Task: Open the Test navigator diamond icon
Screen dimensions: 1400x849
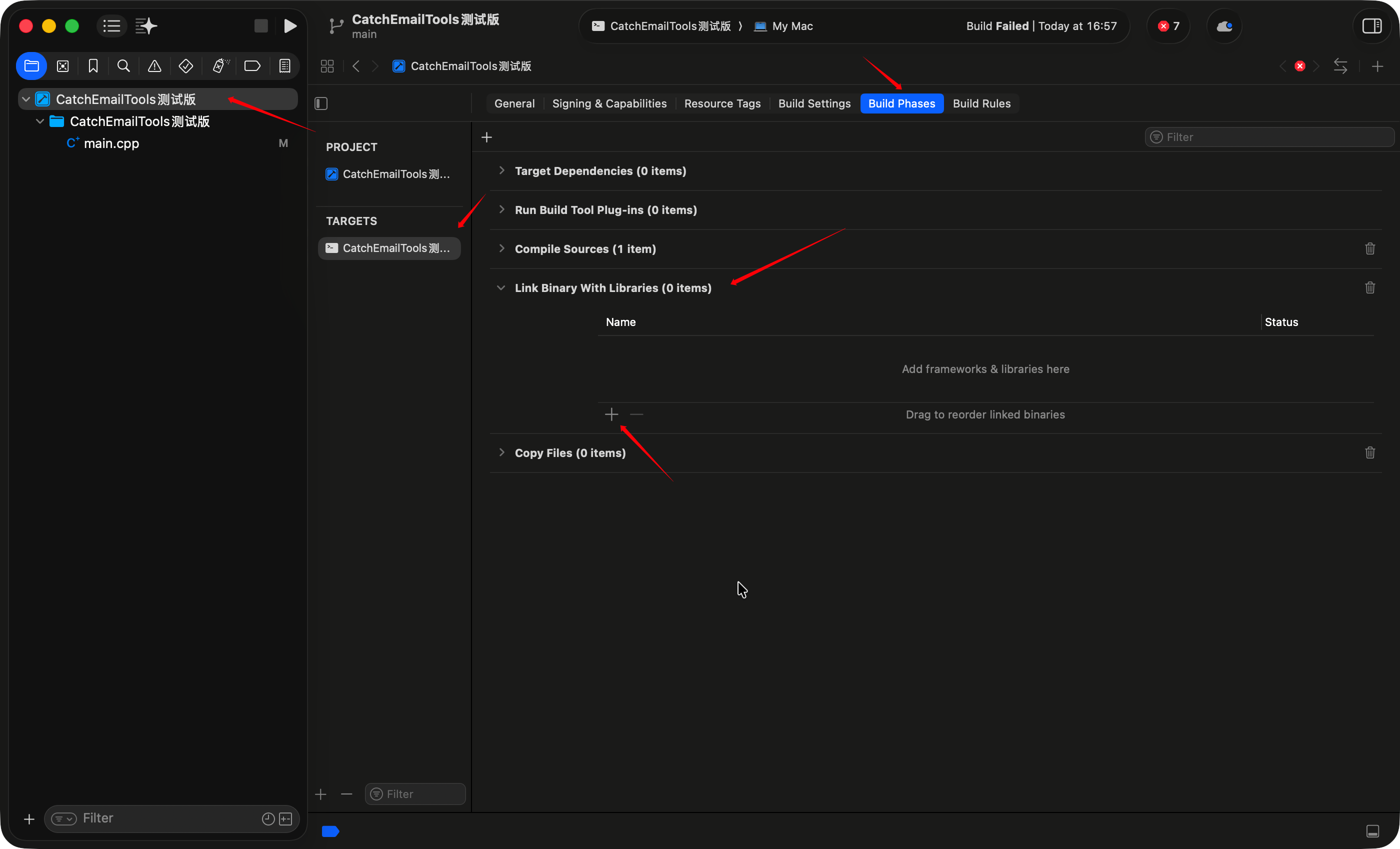Action: pos(186,66)
